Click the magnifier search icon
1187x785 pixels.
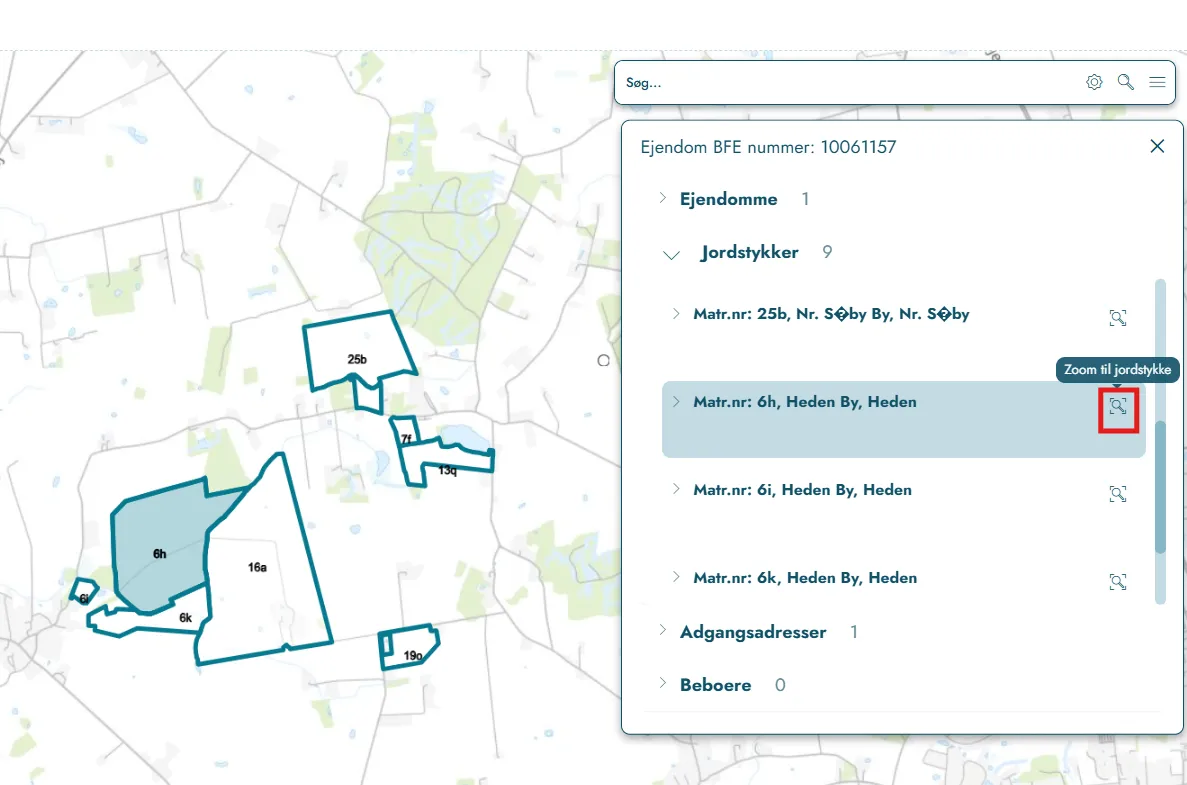pyautogui.click(x=1126, y=82)
